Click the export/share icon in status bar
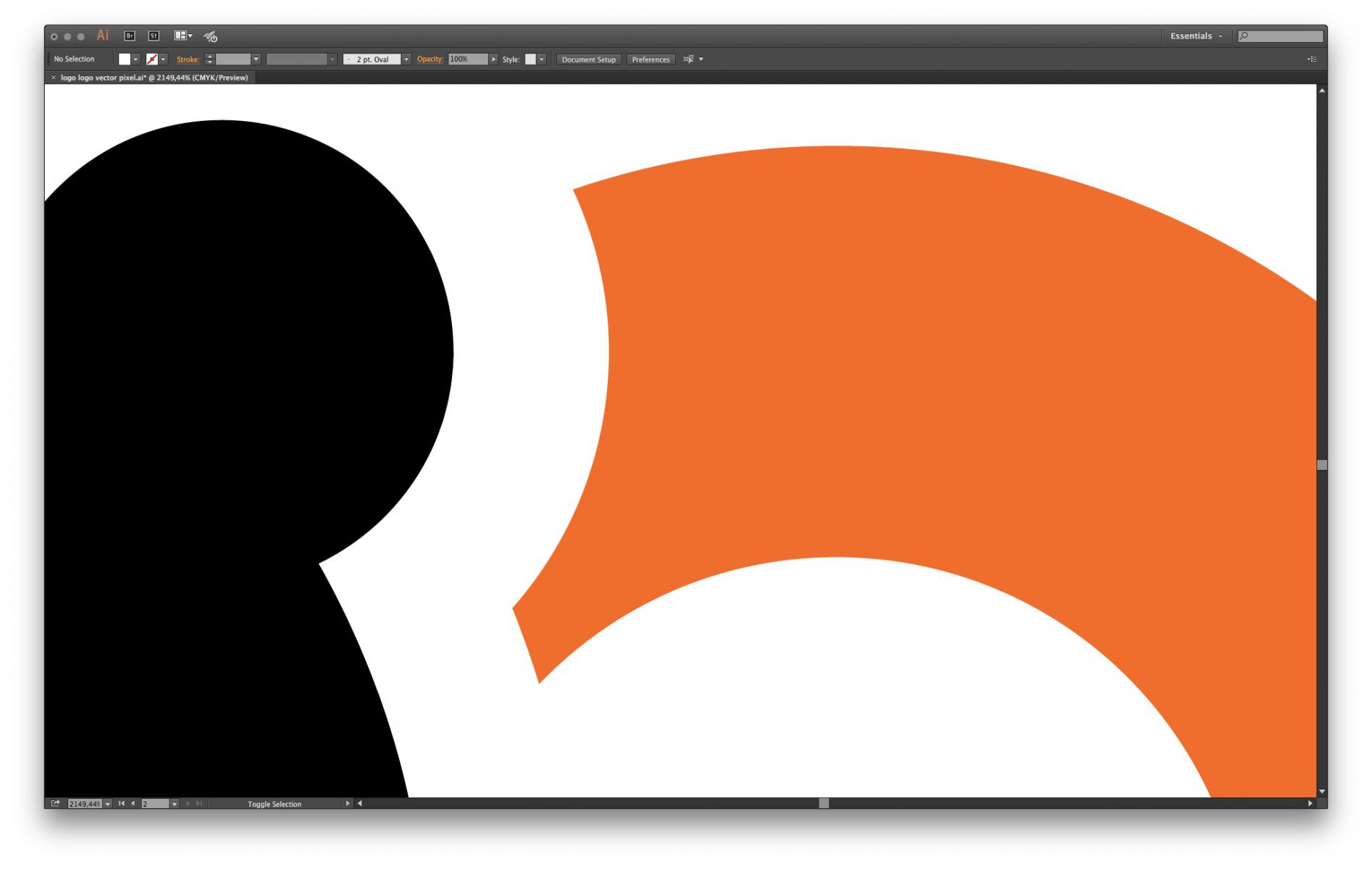 click(55, 803)
